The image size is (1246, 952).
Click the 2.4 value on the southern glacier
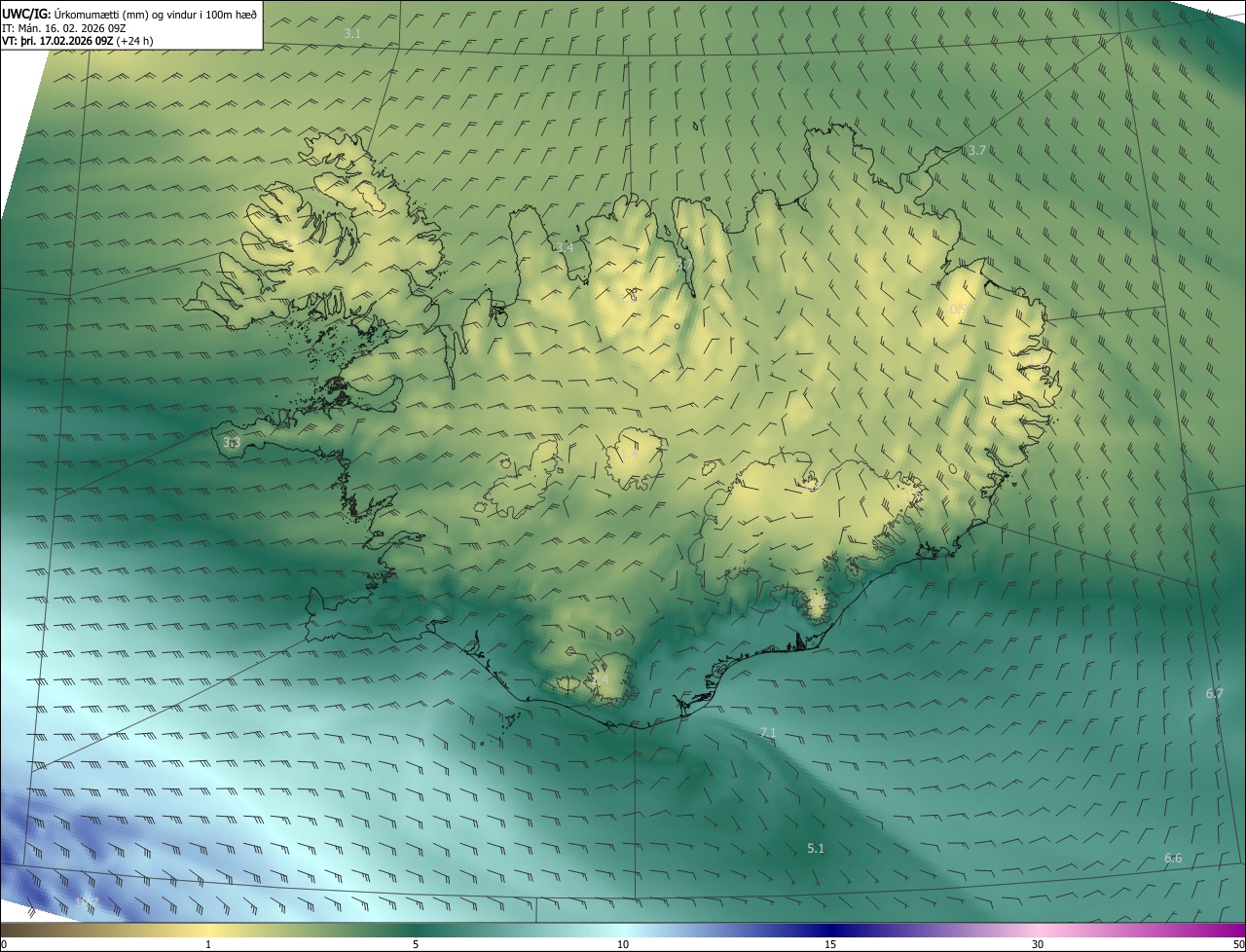(600, 679)
